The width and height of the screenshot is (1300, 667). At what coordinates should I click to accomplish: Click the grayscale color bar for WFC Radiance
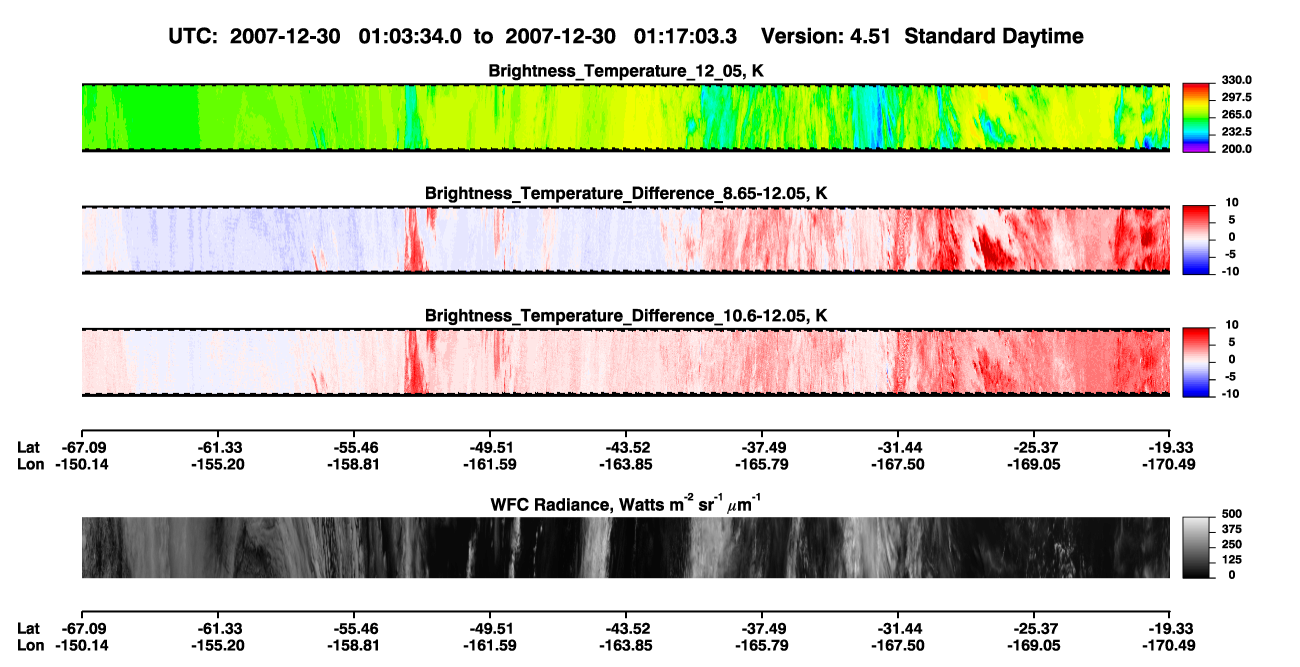pyautogui.click(x=1196, y=547)
